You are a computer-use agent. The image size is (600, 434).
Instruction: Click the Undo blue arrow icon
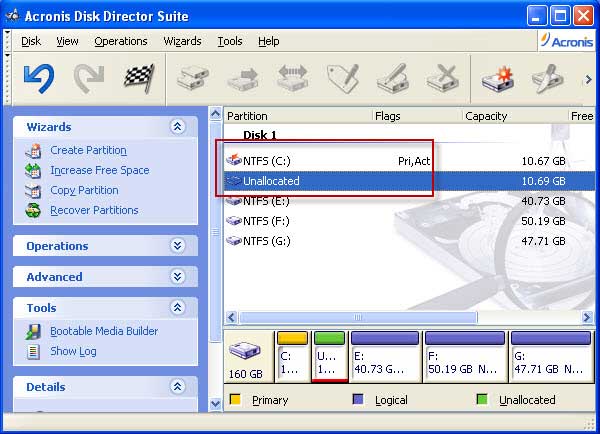point(39,79)
